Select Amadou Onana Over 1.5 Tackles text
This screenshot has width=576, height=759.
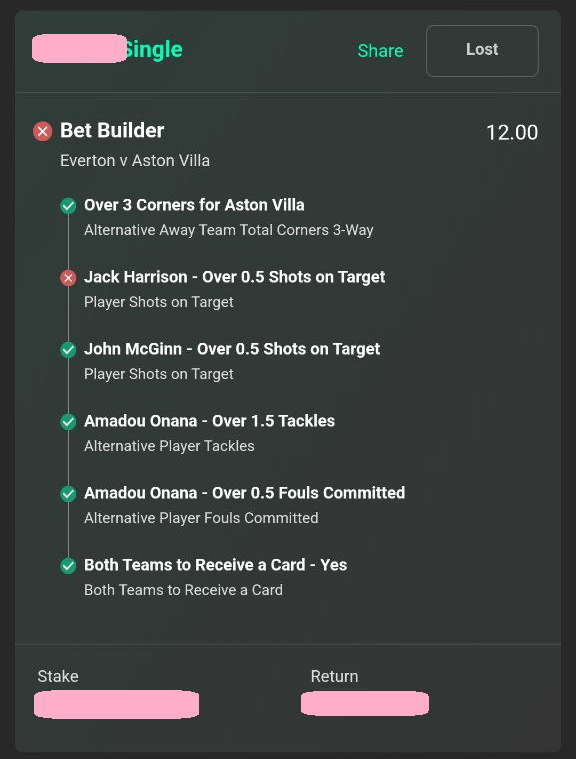click(x=210, y=421)
